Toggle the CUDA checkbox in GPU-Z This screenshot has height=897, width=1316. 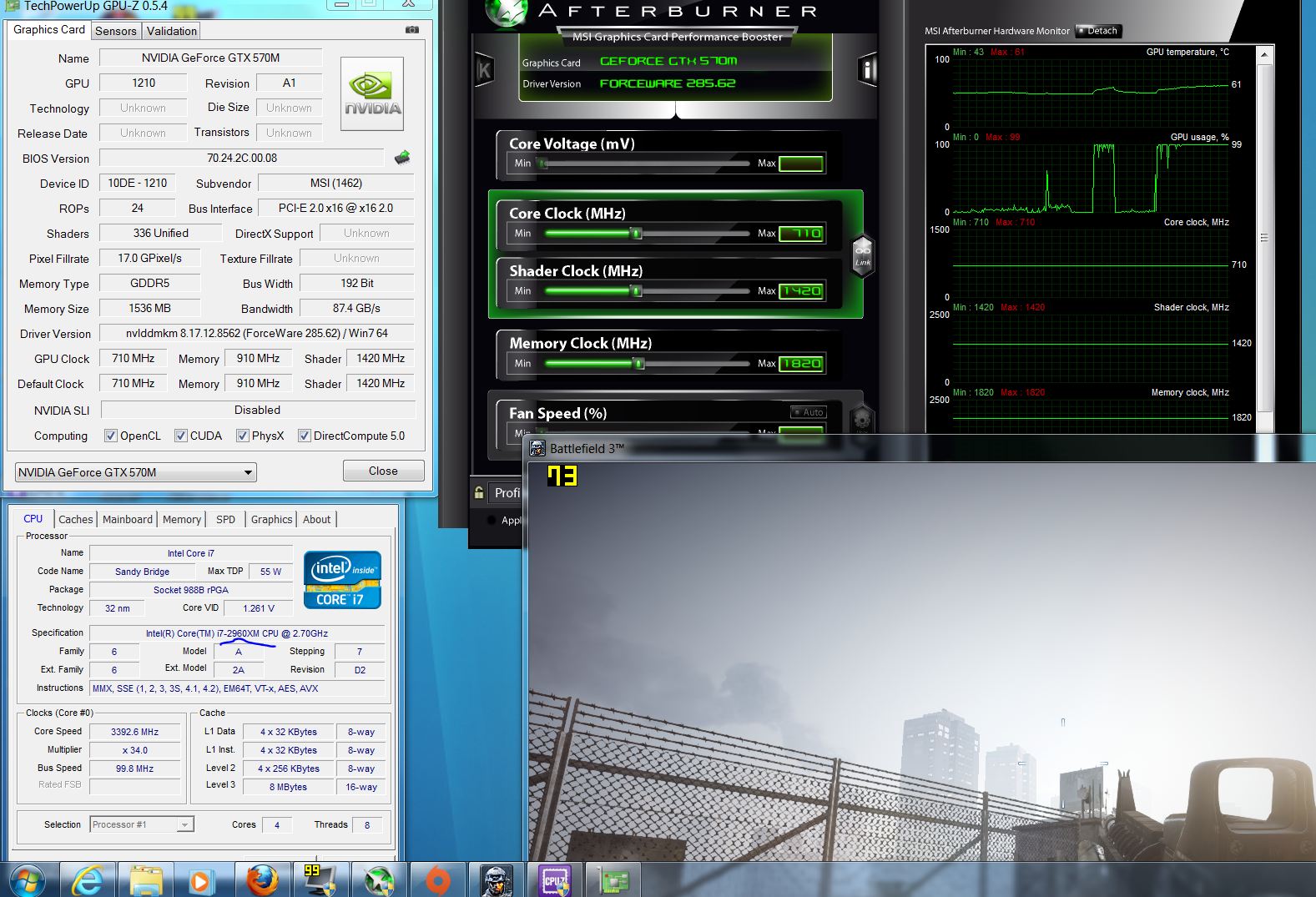(x=180, y=436)
